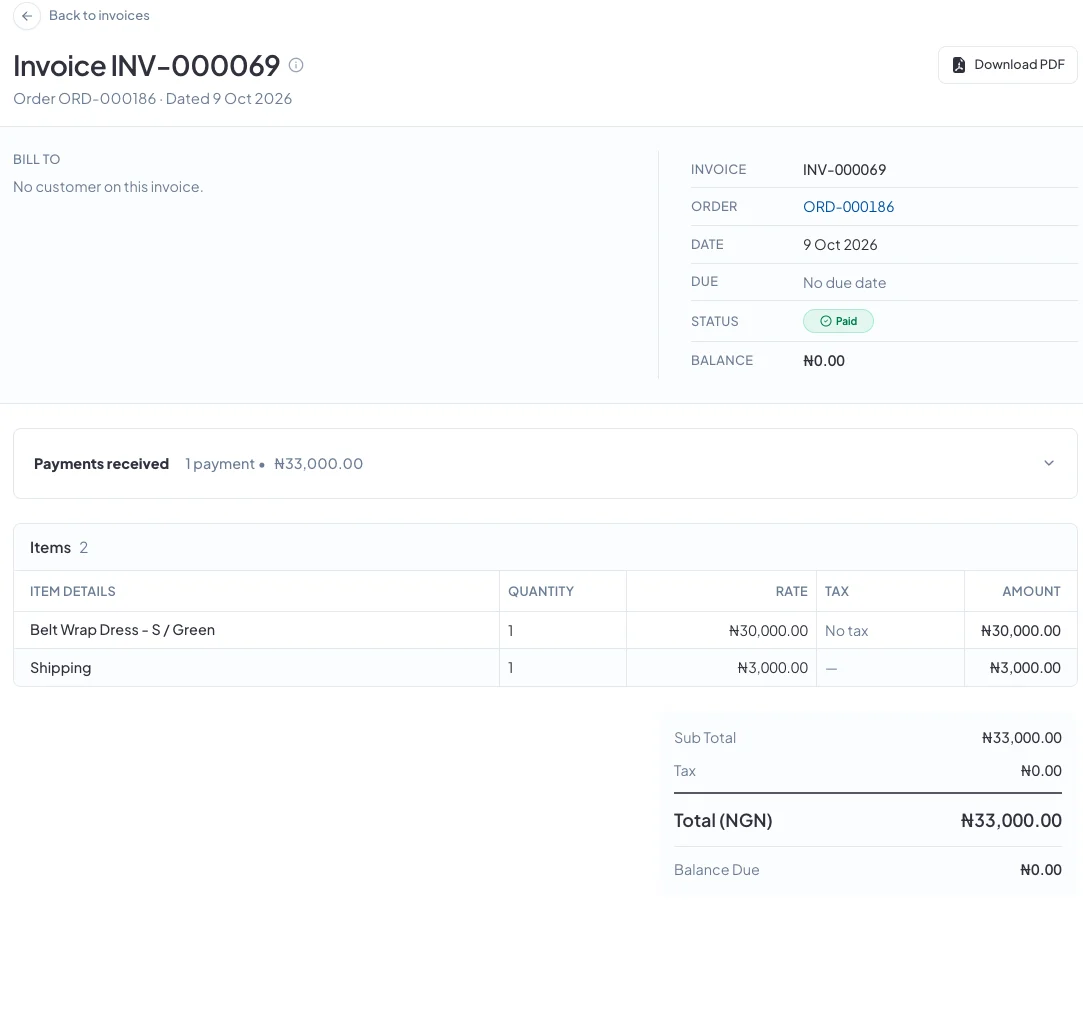Image resolution: width=1083 pixels, height=1032 pixels.
Task: Click the No due date value
Action: pos(844,283)
